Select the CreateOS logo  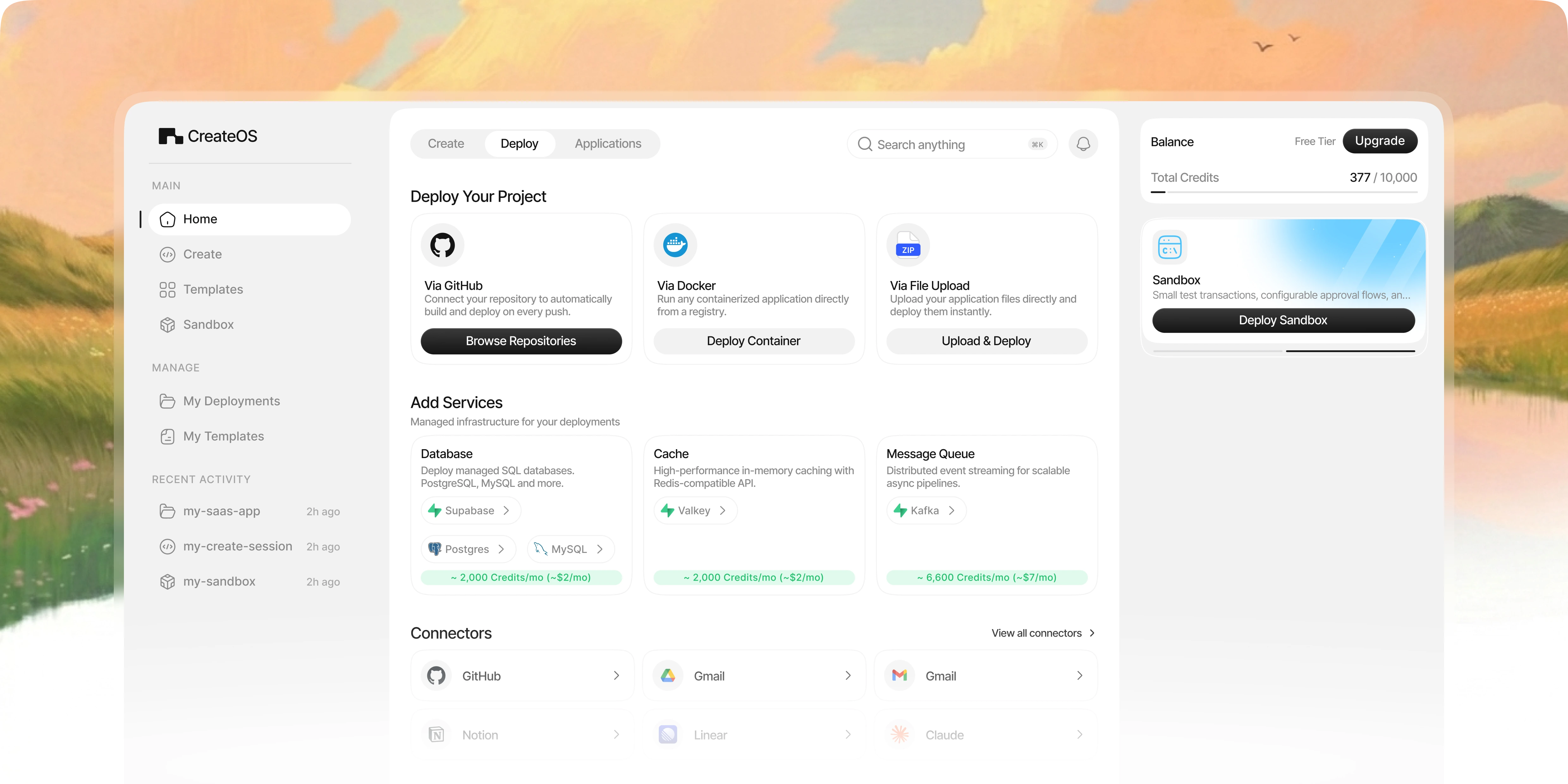click(x=207, y=136)
